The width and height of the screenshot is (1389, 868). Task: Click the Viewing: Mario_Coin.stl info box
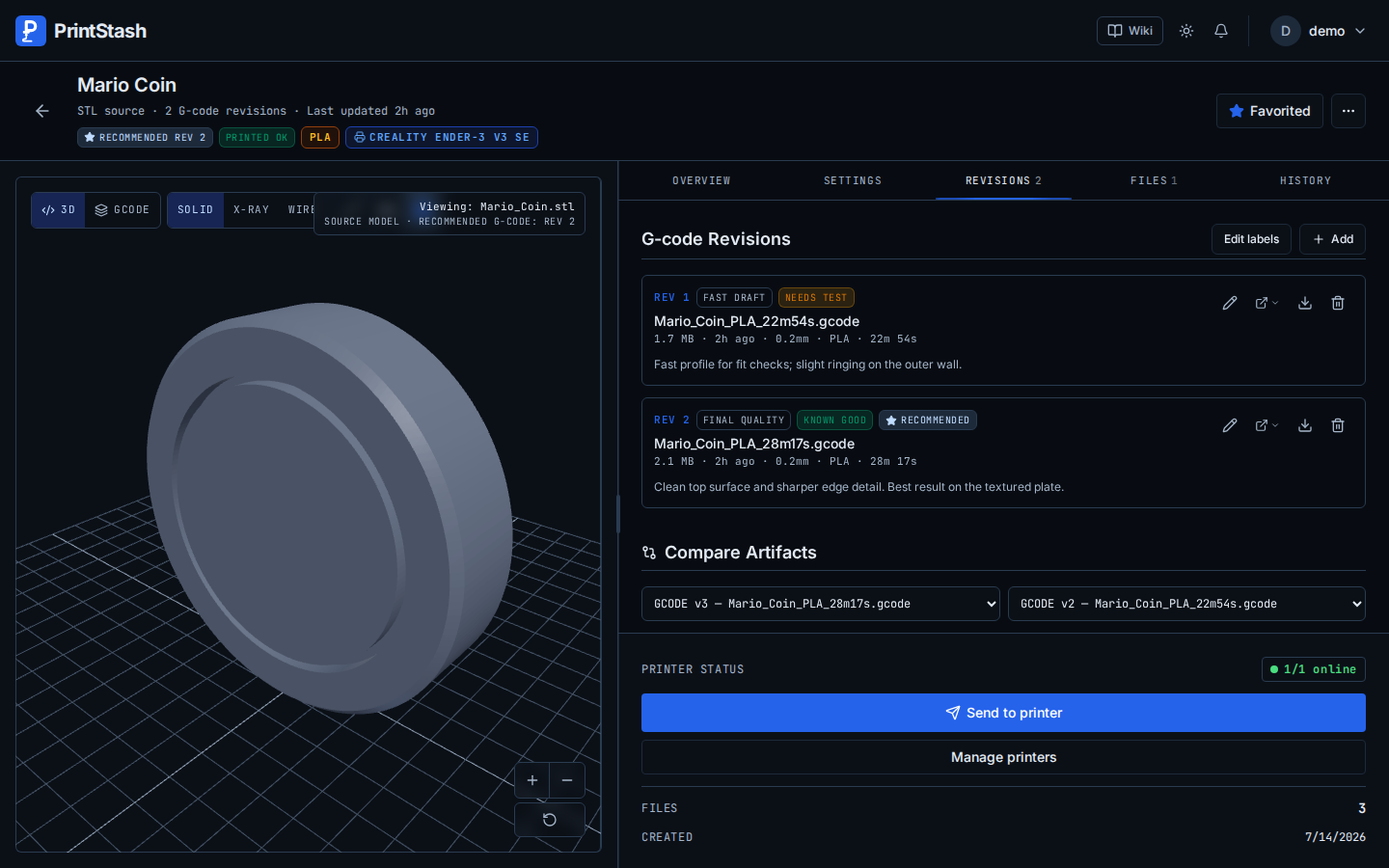coord(449,214)
